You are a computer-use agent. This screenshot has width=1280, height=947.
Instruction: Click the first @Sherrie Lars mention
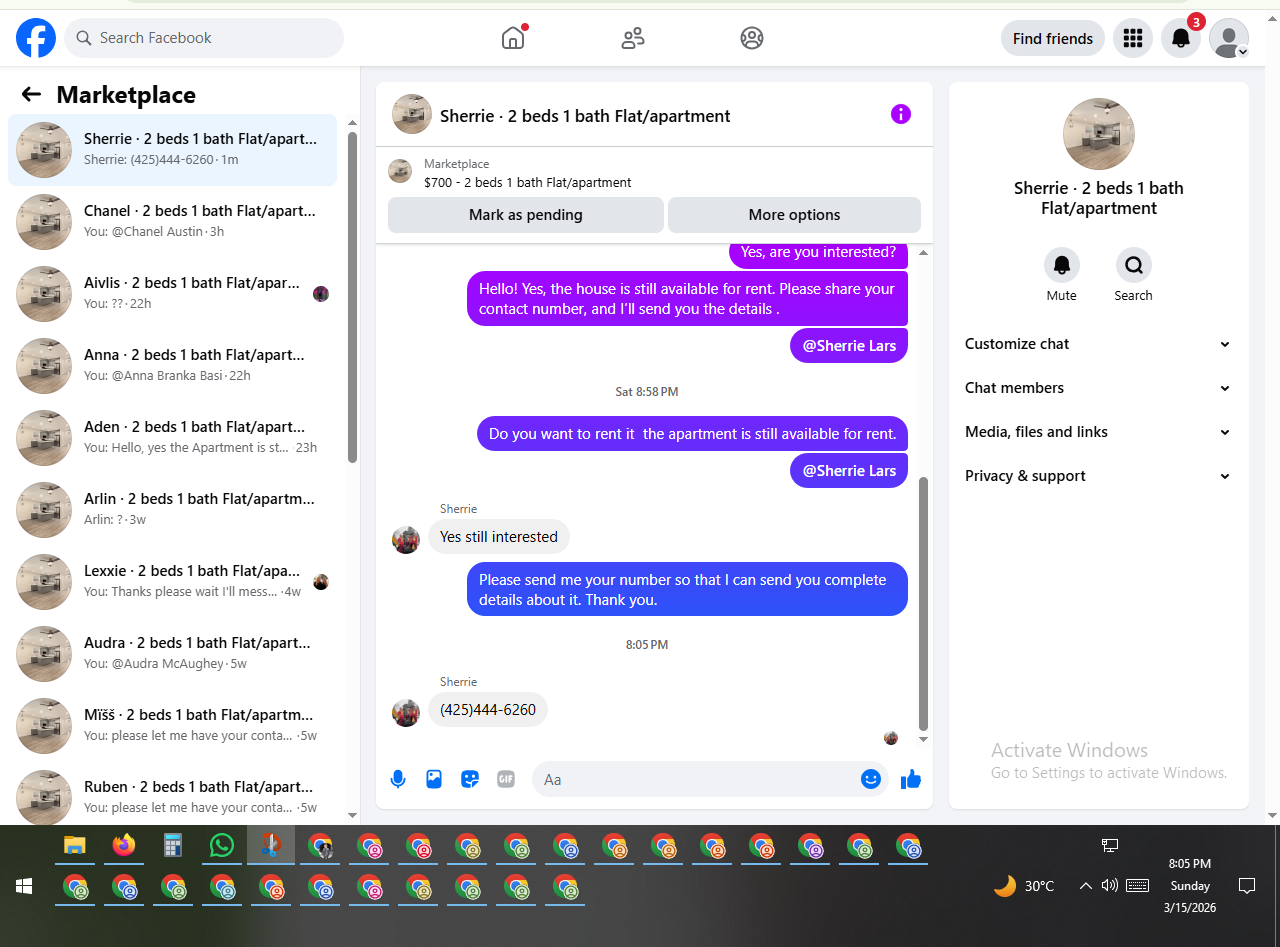pos(849,346)
